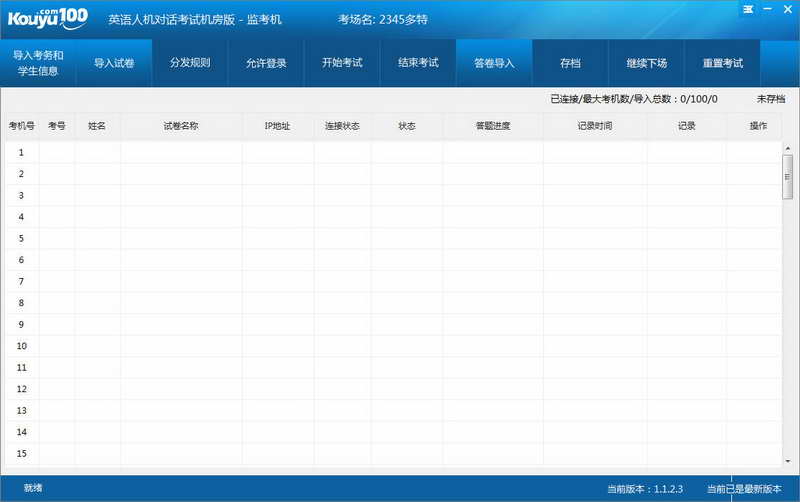Image resolution: width=800 pixels, height=502 pixels.
Task: Reset the exam with 重置考试
Action: (722, 63)
